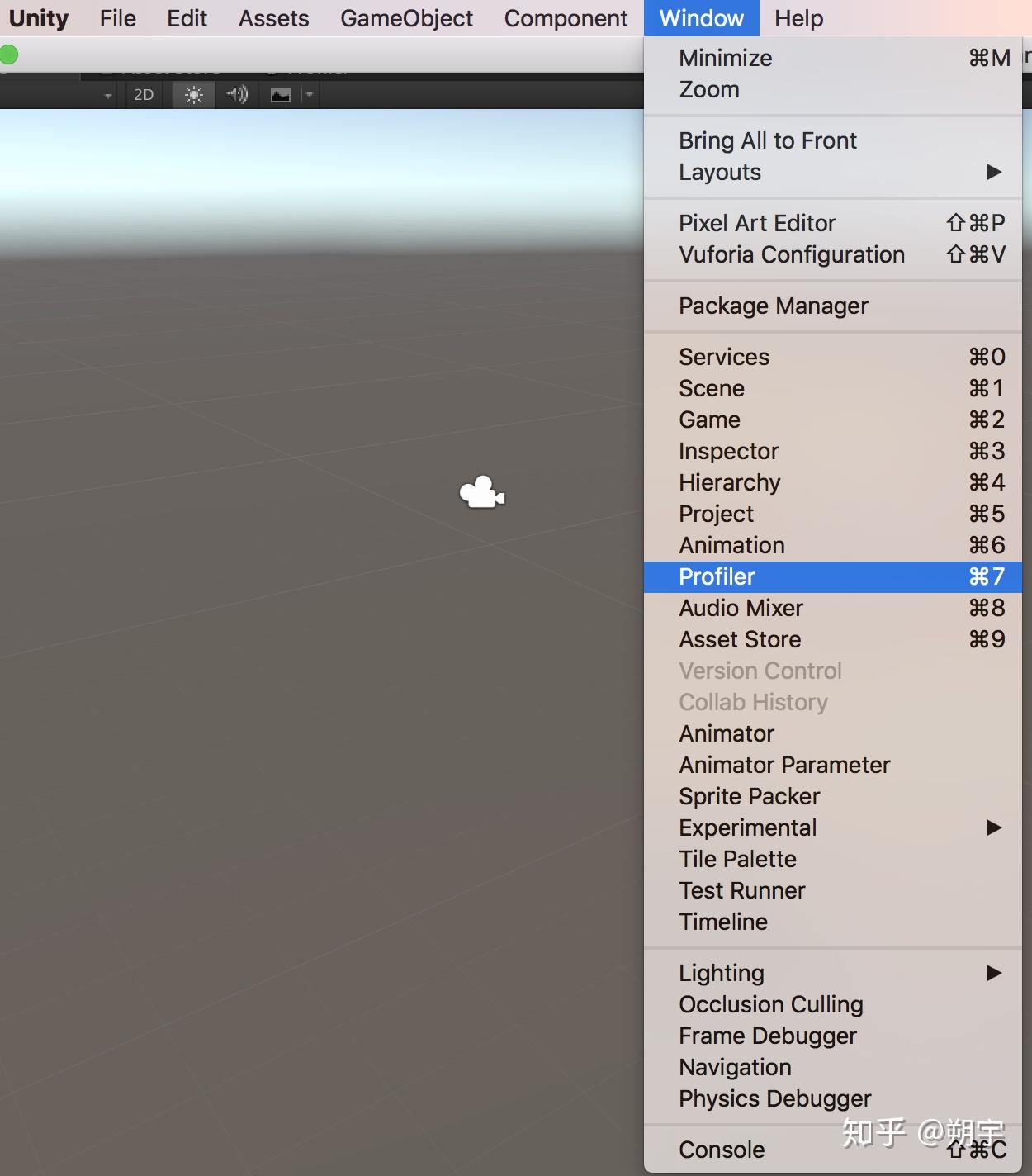
Task: Open Physics Debugger window
Action: 833,1098
